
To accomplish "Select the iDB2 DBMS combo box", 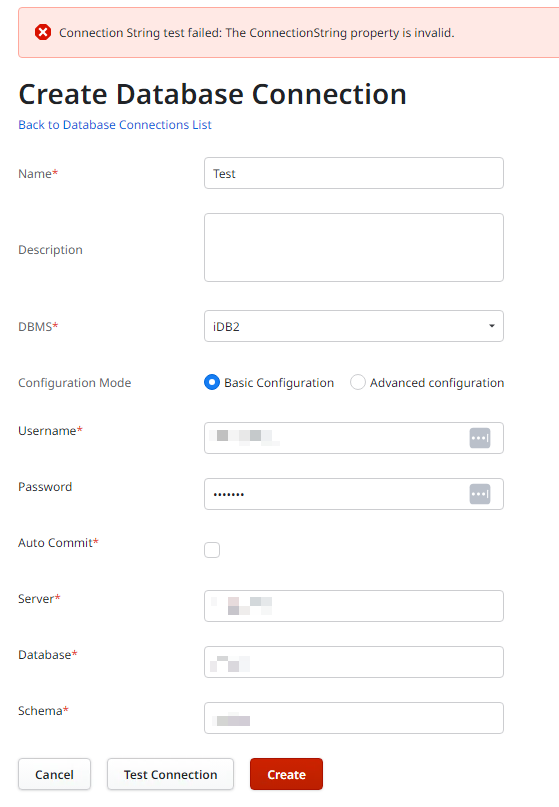I will click(x=354, y=326).
